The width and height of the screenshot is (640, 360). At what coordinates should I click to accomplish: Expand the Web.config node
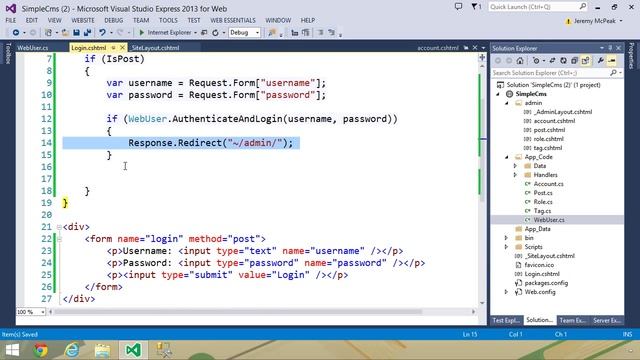coord(506,292)
